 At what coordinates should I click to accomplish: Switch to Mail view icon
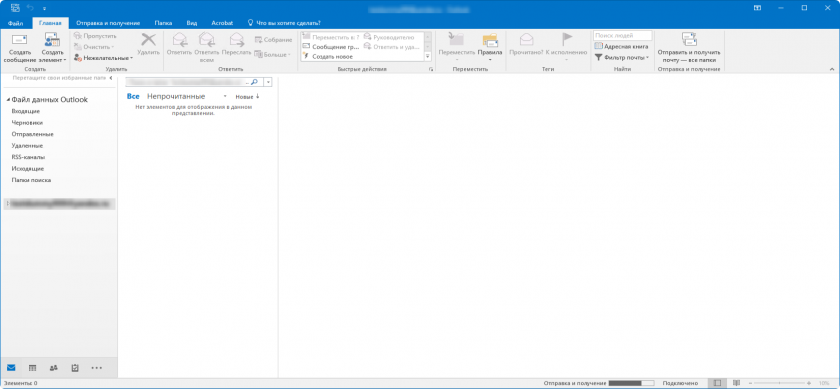11,368
